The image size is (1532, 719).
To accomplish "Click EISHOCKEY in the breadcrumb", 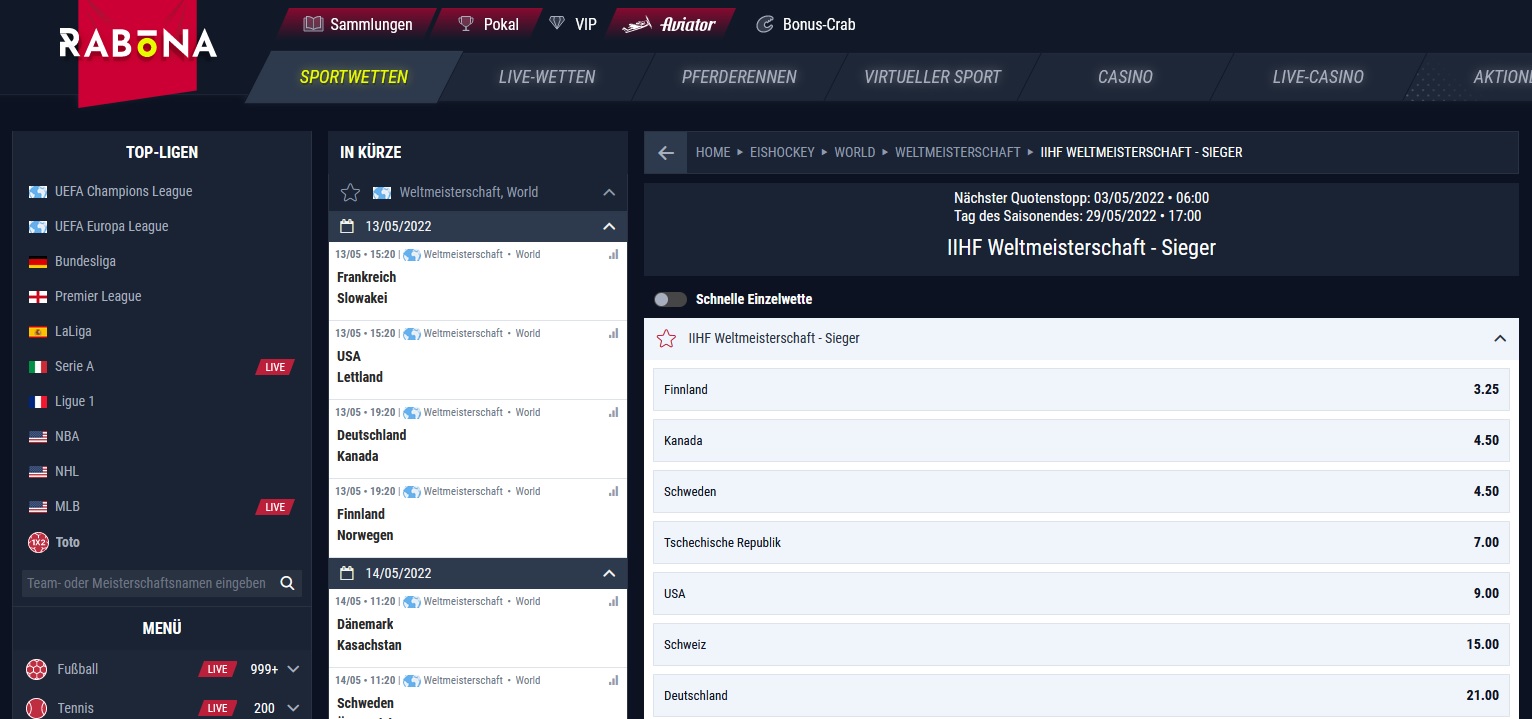I will point(782,153).
